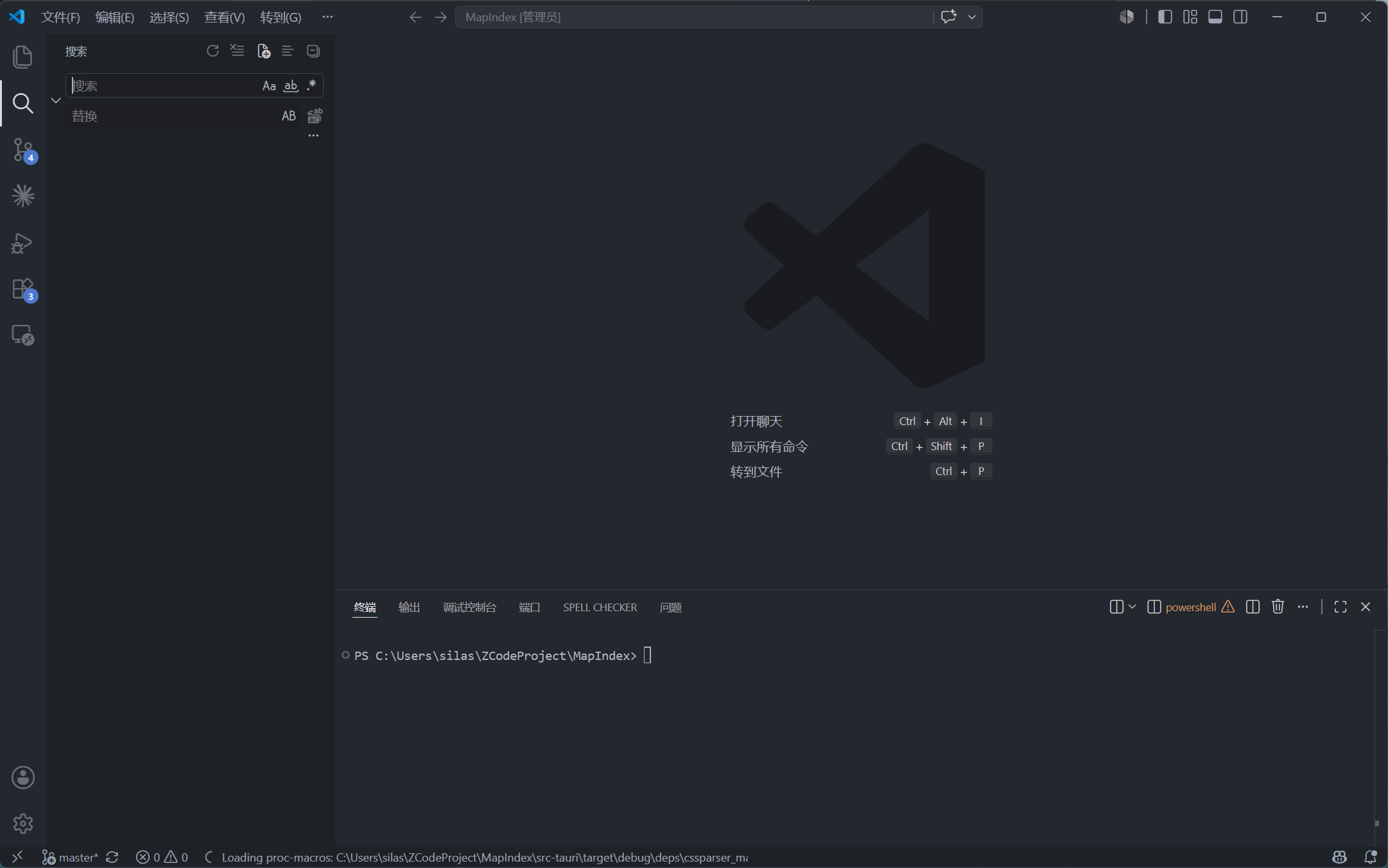Open the Accounts menu icon
This screenshot has height=868, width=1388.
(22, 777)
